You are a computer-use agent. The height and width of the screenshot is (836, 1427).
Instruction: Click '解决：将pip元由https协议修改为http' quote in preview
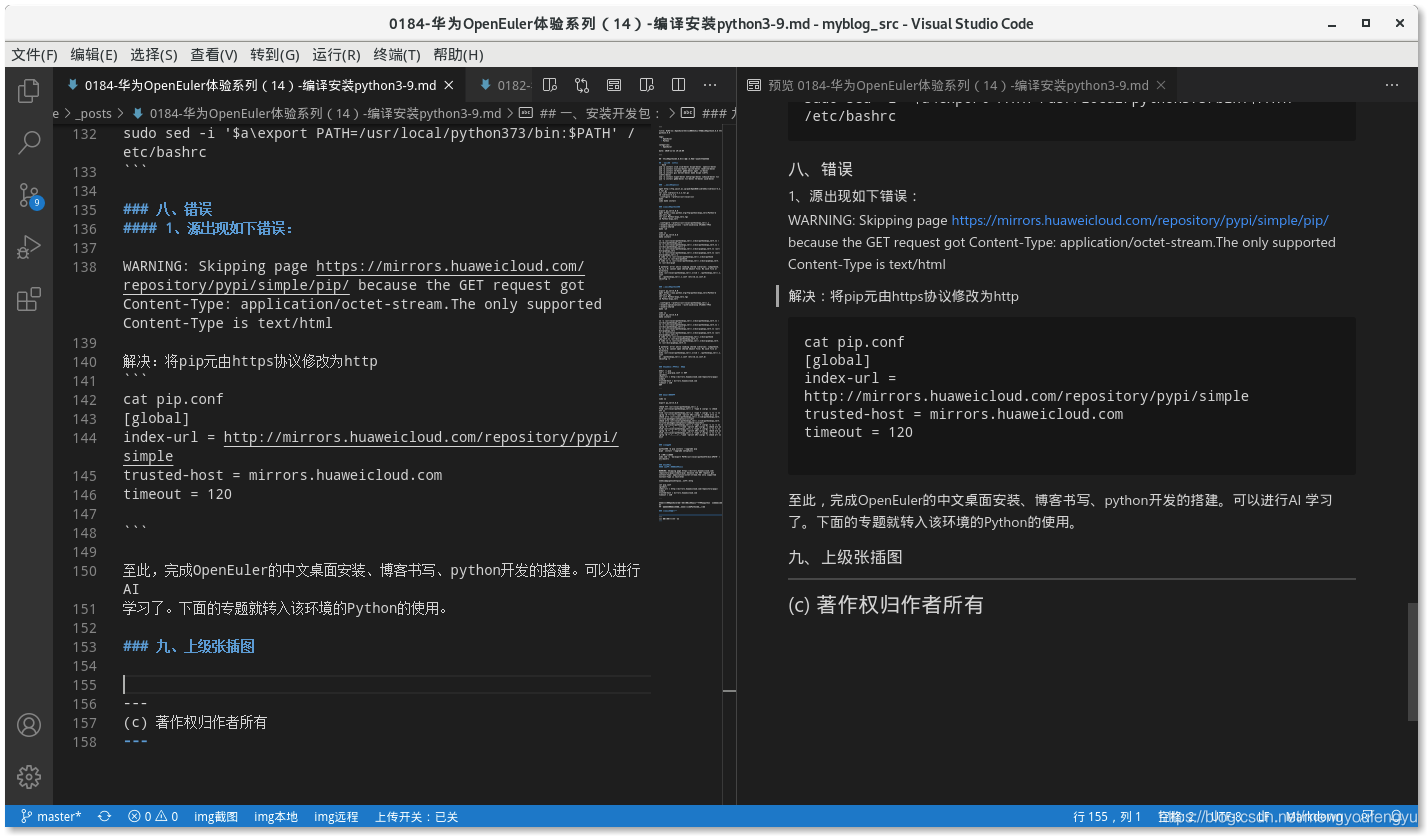point(904,296)
